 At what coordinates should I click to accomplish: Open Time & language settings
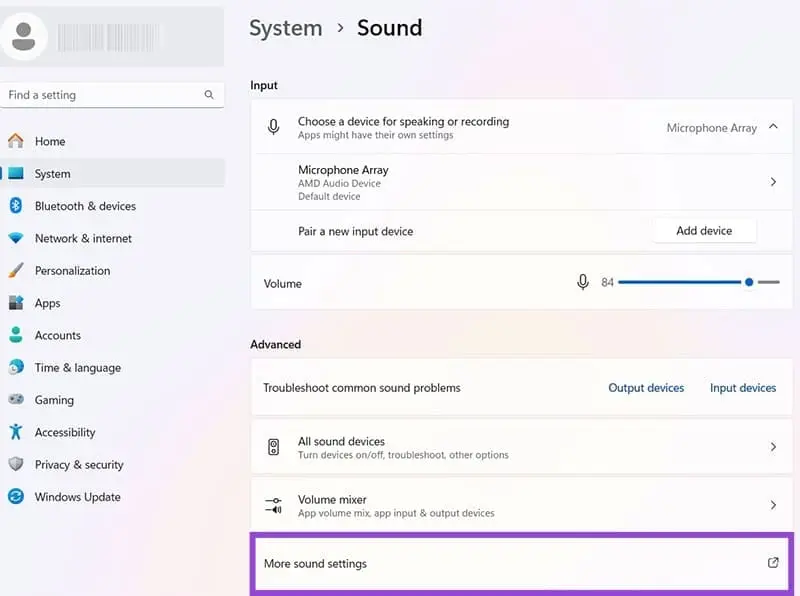(x=112, y=367)
